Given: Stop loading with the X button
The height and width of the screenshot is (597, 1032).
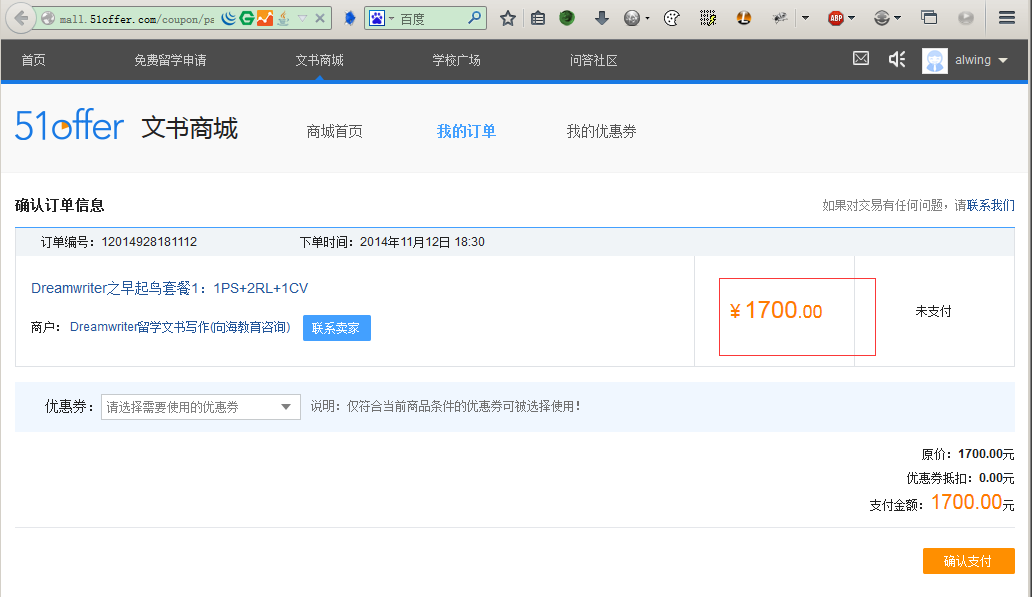Looking at the screenshot, I should coord(320,18).
